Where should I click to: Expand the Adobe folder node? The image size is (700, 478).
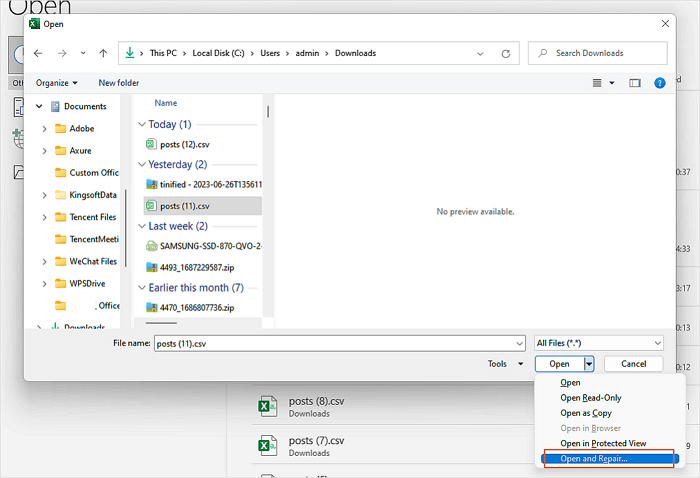point(44,129)
